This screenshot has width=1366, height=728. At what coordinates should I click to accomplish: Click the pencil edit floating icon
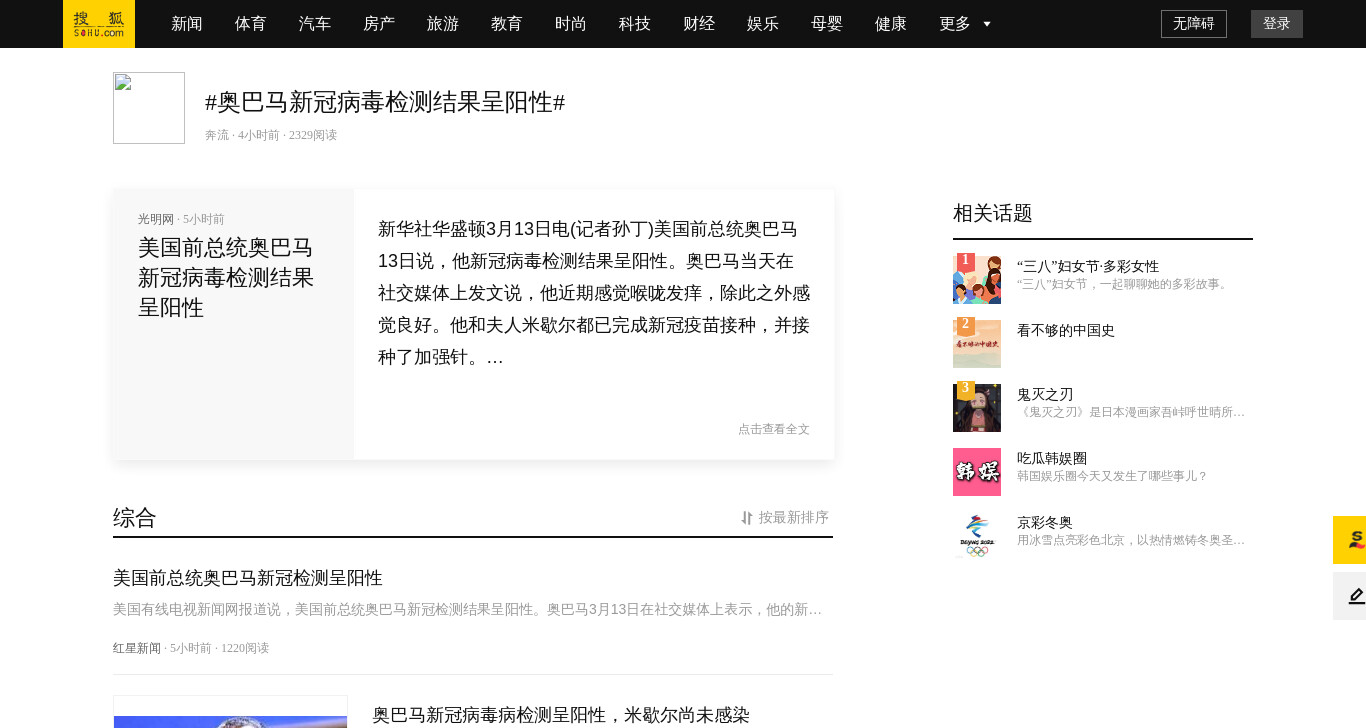[1350, 596]
